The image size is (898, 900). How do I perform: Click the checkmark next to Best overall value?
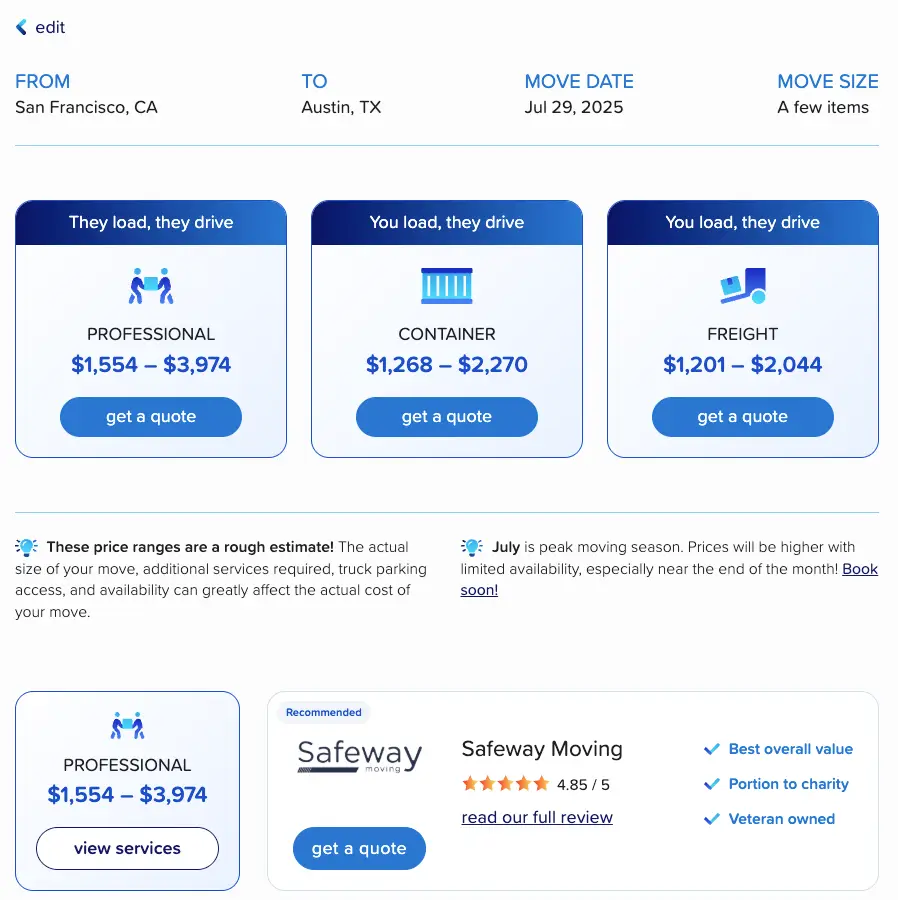712,749
